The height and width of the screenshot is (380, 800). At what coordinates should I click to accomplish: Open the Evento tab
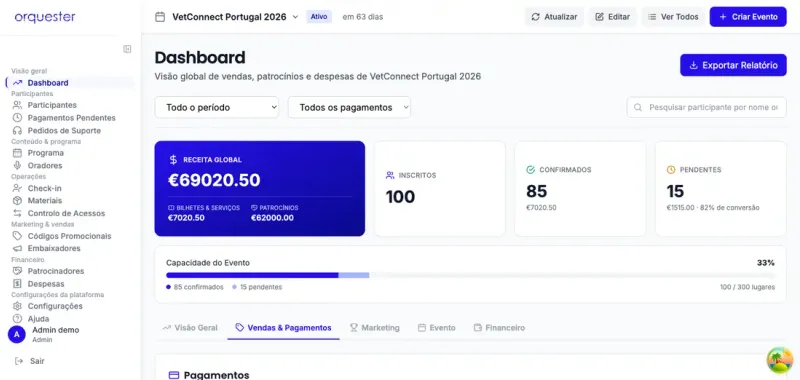tap(437, 328)
